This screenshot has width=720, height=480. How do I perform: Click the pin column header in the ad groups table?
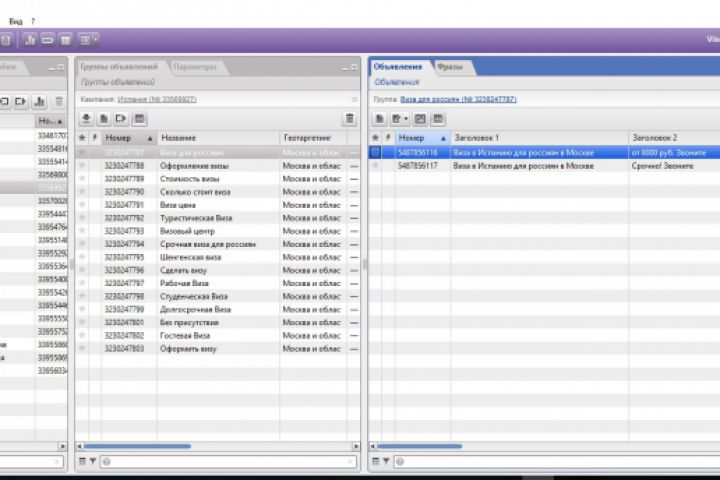[95, 138]
